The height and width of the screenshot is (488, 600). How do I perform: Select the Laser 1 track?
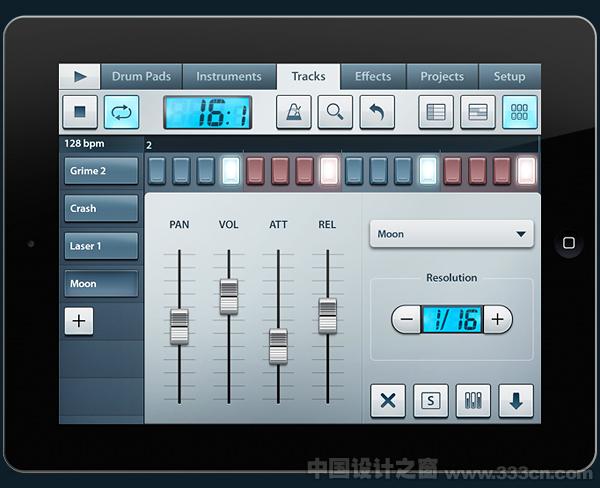pyautogui.click(x=101, y=246)
